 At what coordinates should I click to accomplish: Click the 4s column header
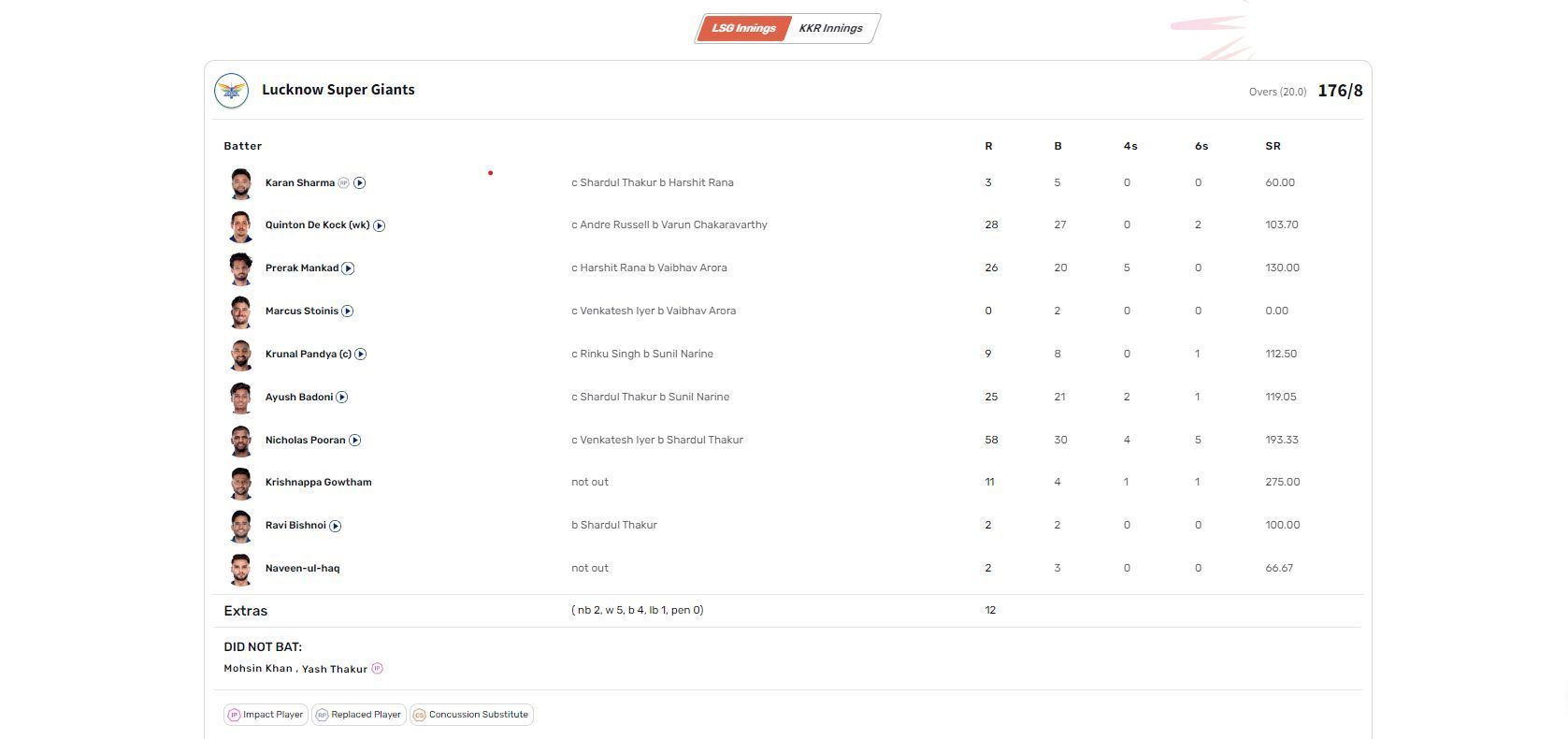(x=1130, y=147)
